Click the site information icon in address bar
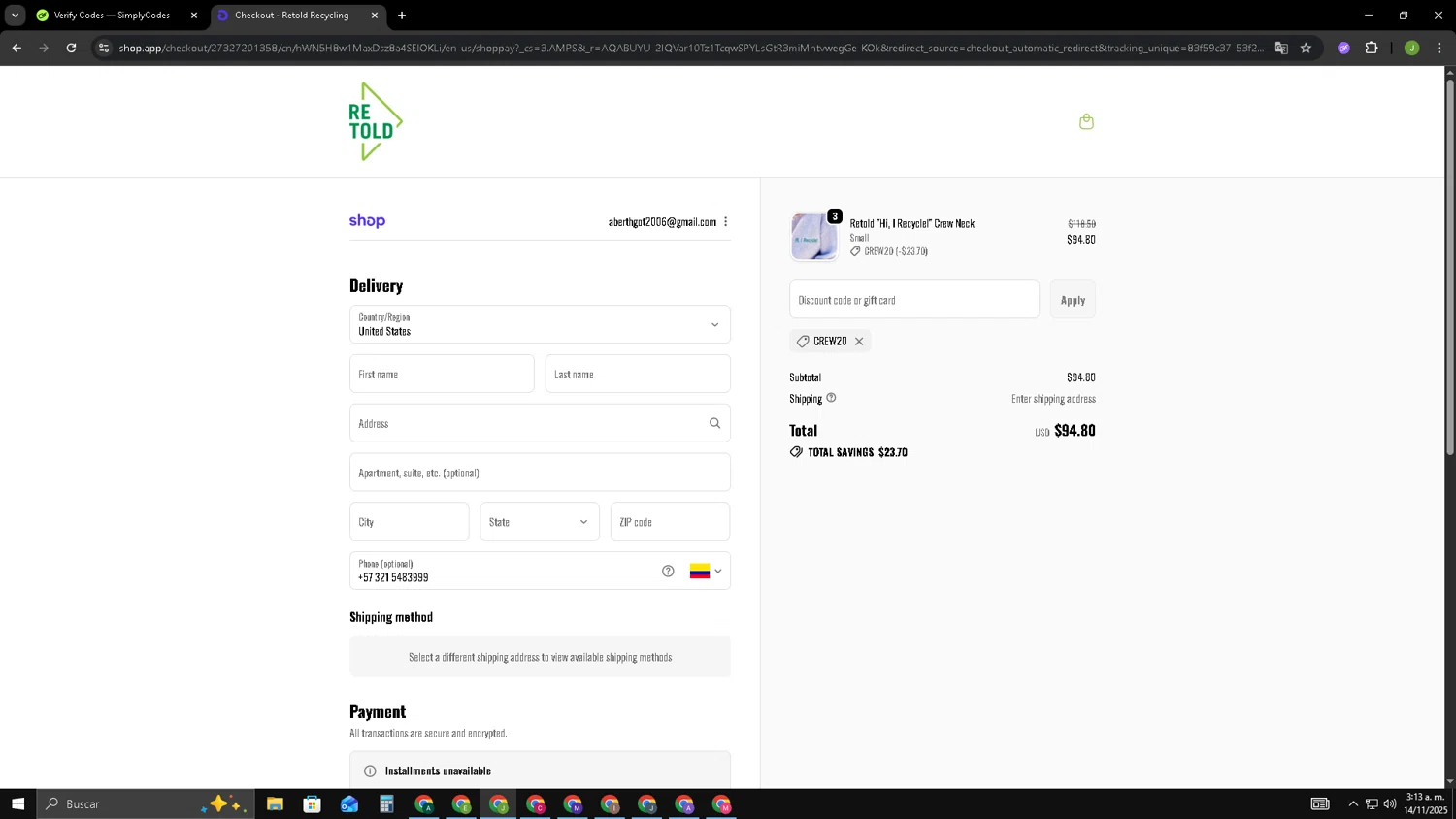The image size is (1456, 819). click(104, 48)
